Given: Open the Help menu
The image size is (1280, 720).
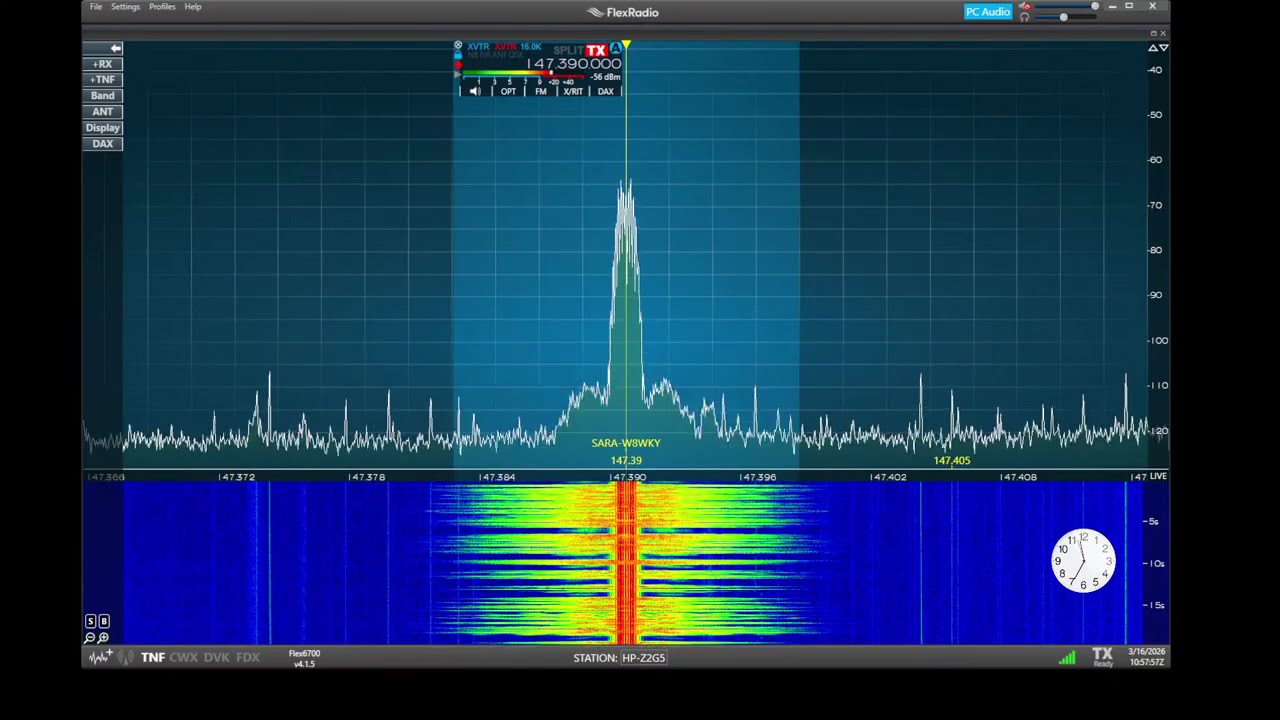Looking at the screenshot, I should [x=193, y=7].
